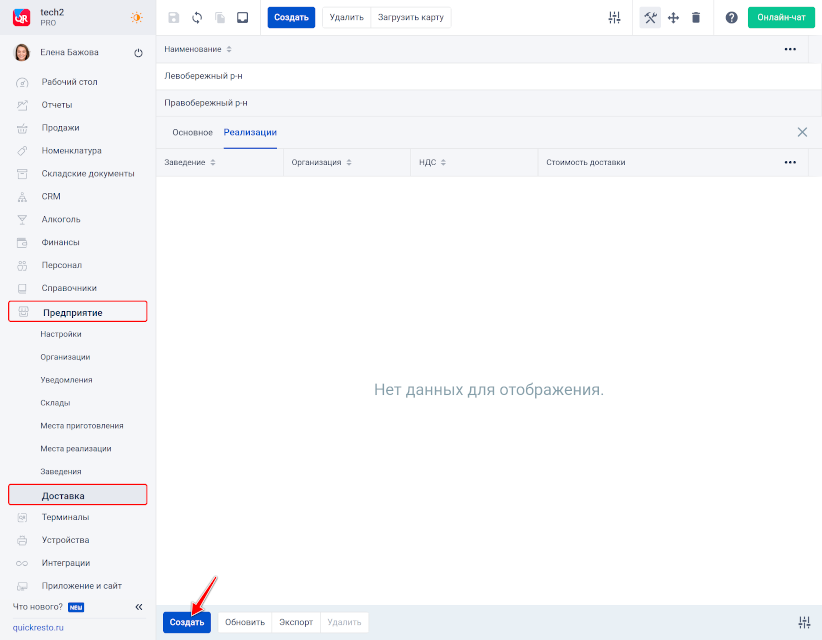822x640 pixels.
Task: Click the Загрузить карту button
Action: (410, 18)
